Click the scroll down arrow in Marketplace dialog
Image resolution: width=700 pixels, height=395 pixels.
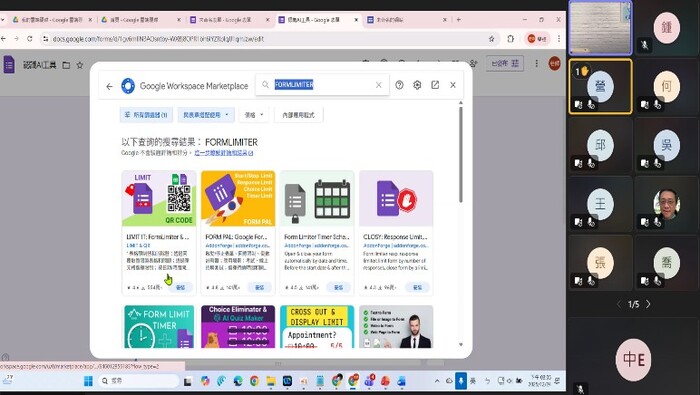pos(461,345)
